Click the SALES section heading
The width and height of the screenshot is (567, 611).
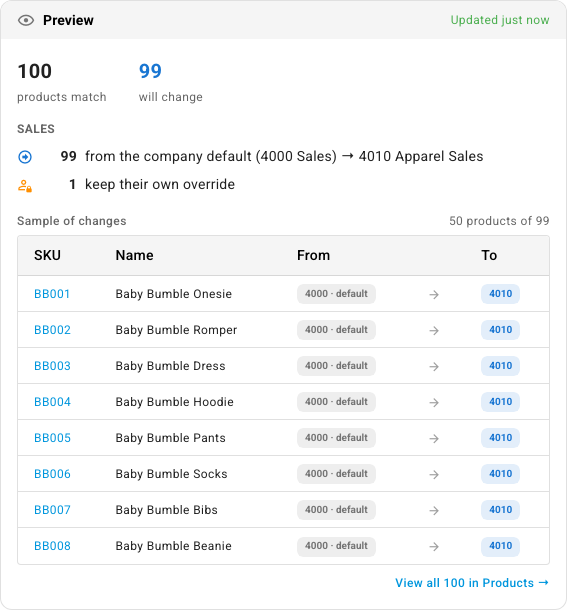coord(36,129)
